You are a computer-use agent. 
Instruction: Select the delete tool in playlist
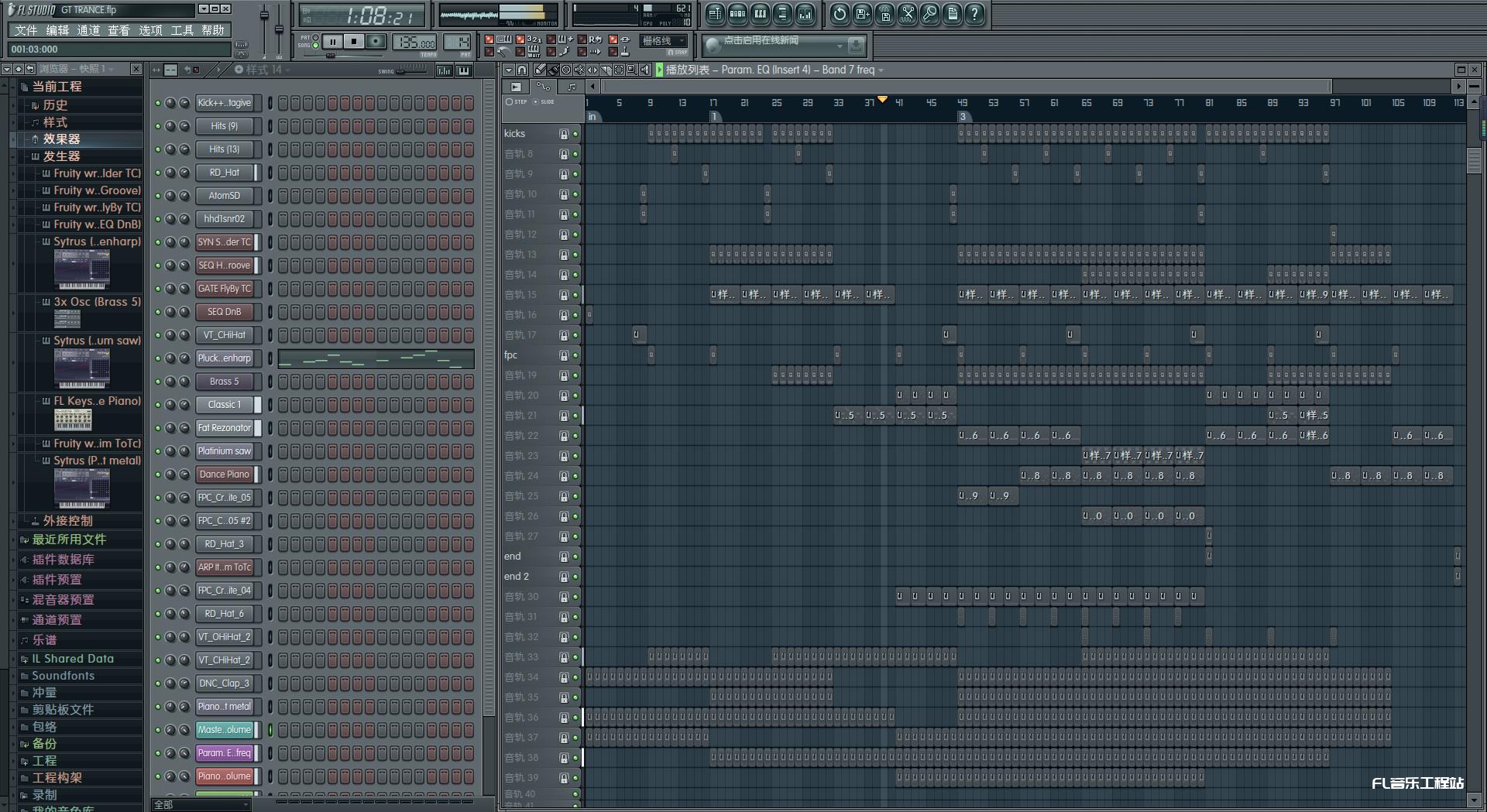pos(566,70)
